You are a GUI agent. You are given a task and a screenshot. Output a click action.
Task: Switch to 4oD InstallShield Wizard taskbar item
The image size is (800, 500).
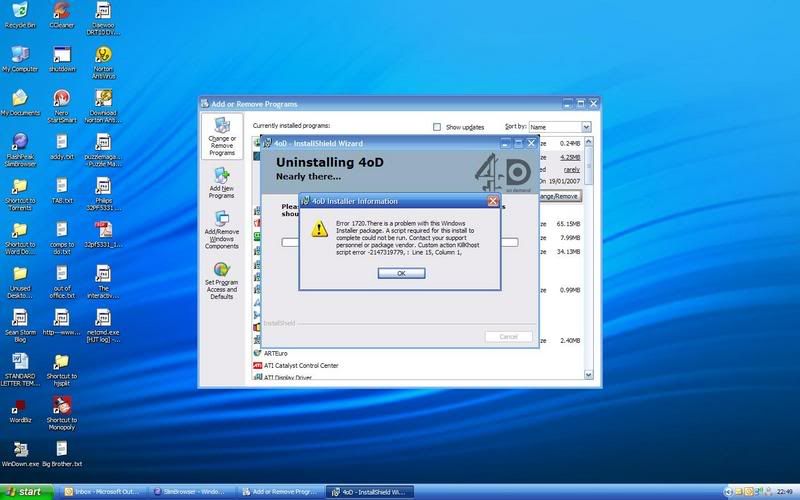pos(370,492)
